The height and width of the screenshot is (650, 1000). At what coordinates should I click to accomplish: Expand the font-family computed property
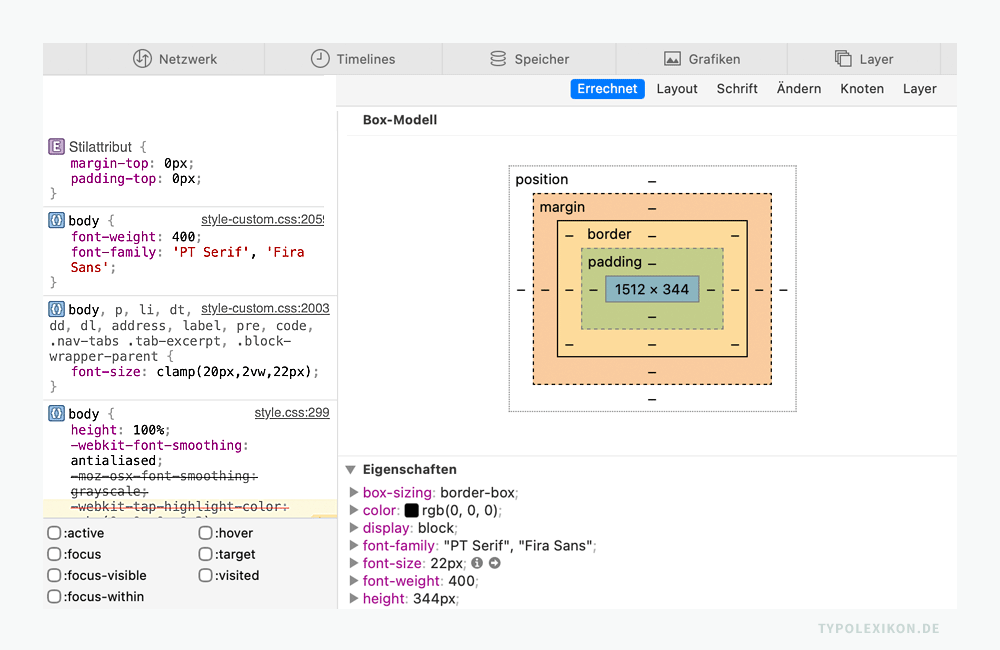click(354, 546)
